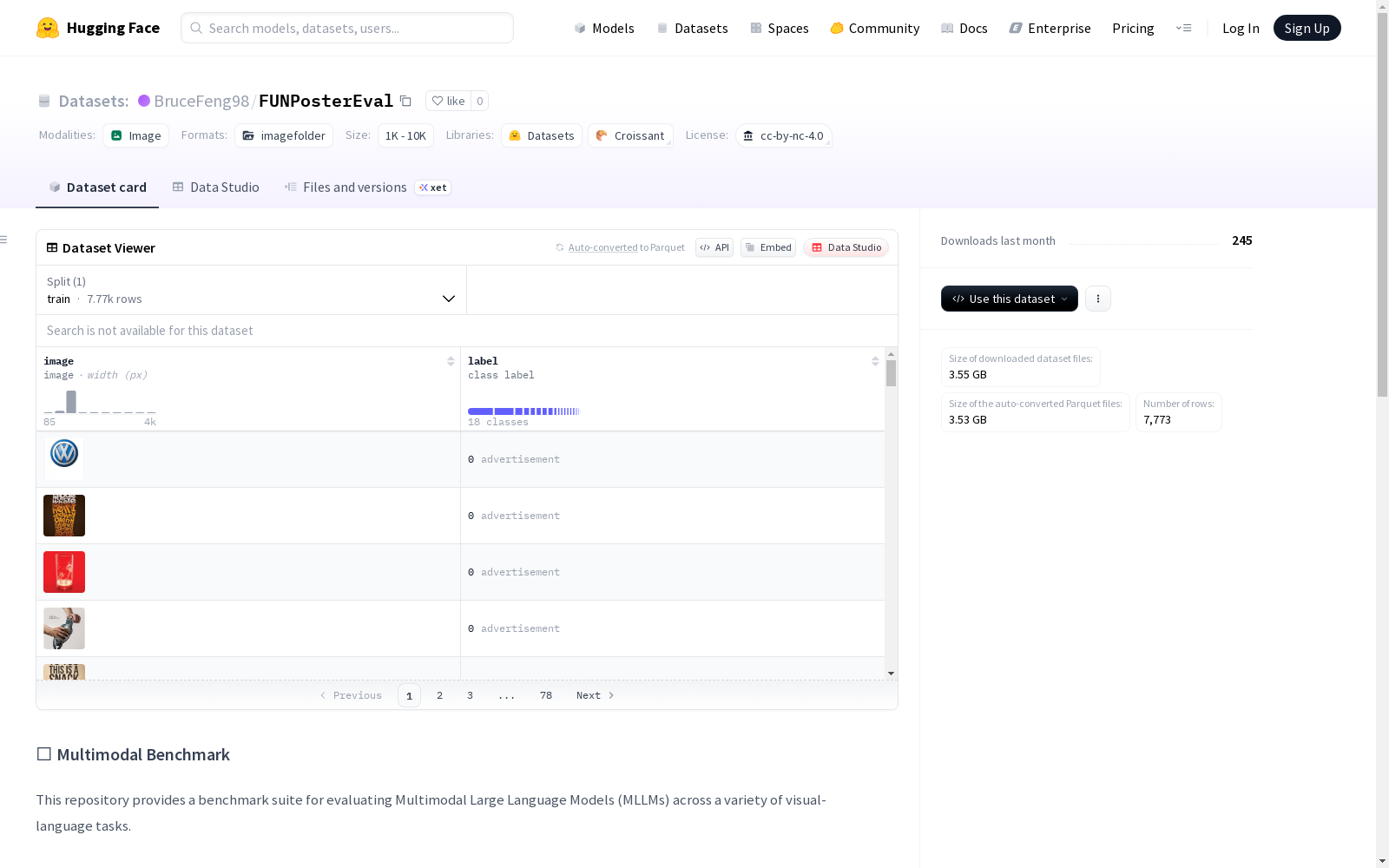Viewport: 1389px width, 868px height.
Task: Copy dataset name with the copy icon
Action: point(405,101)
